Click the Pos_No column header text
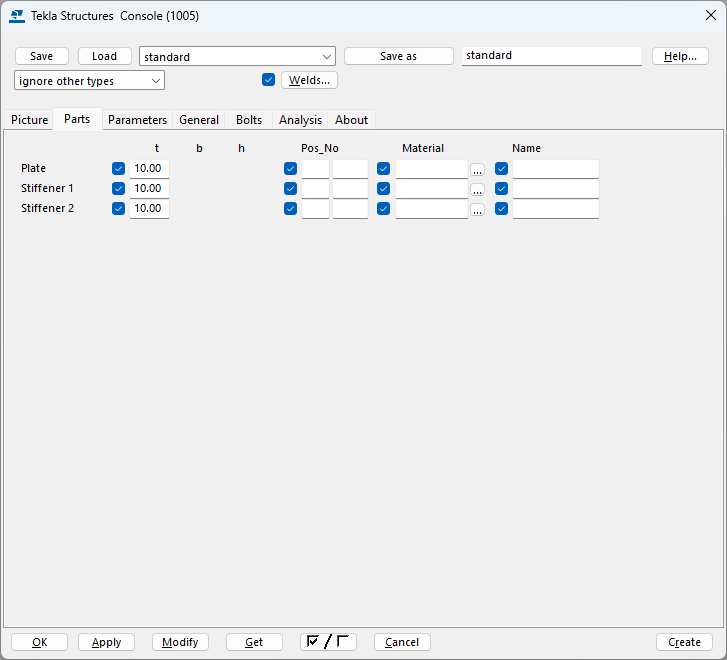 320,148
